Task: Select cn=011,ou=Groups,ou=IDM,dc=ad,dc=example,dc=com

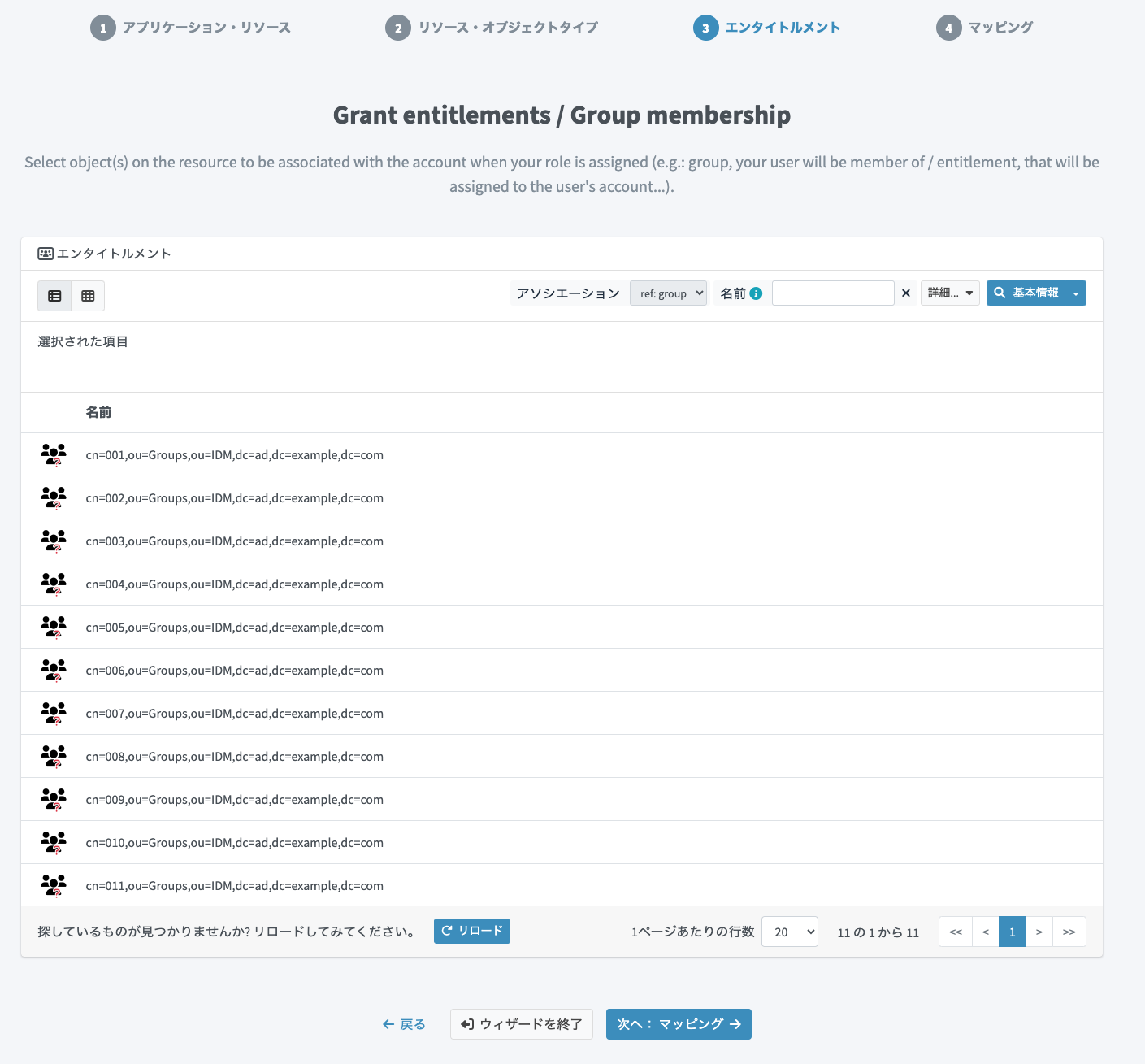Action: 235,886
